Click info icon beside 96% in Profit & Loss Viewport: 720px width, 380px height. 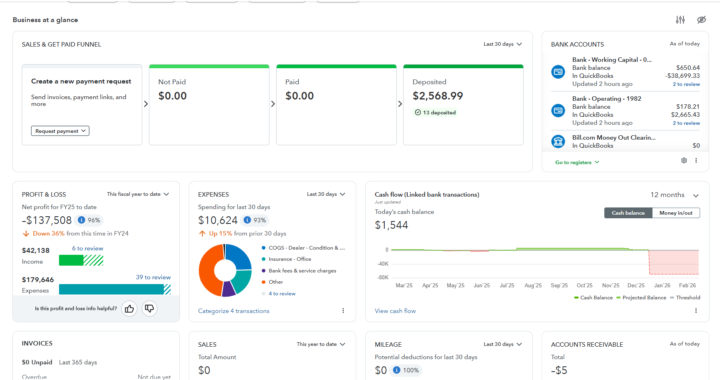coord(81,220)
